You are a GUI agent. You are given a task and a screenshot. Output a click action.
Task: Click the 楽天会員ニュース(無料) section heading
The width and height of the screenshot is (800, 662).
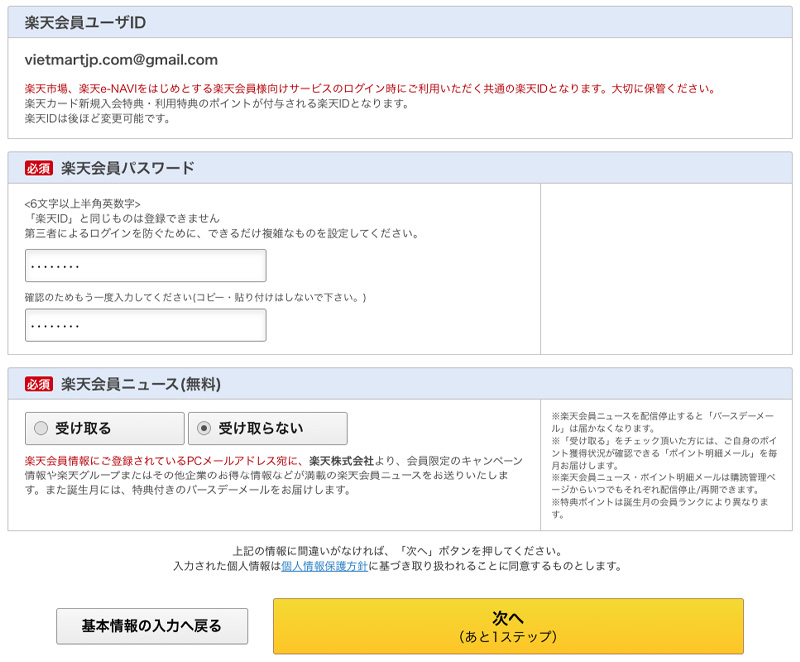141,384
